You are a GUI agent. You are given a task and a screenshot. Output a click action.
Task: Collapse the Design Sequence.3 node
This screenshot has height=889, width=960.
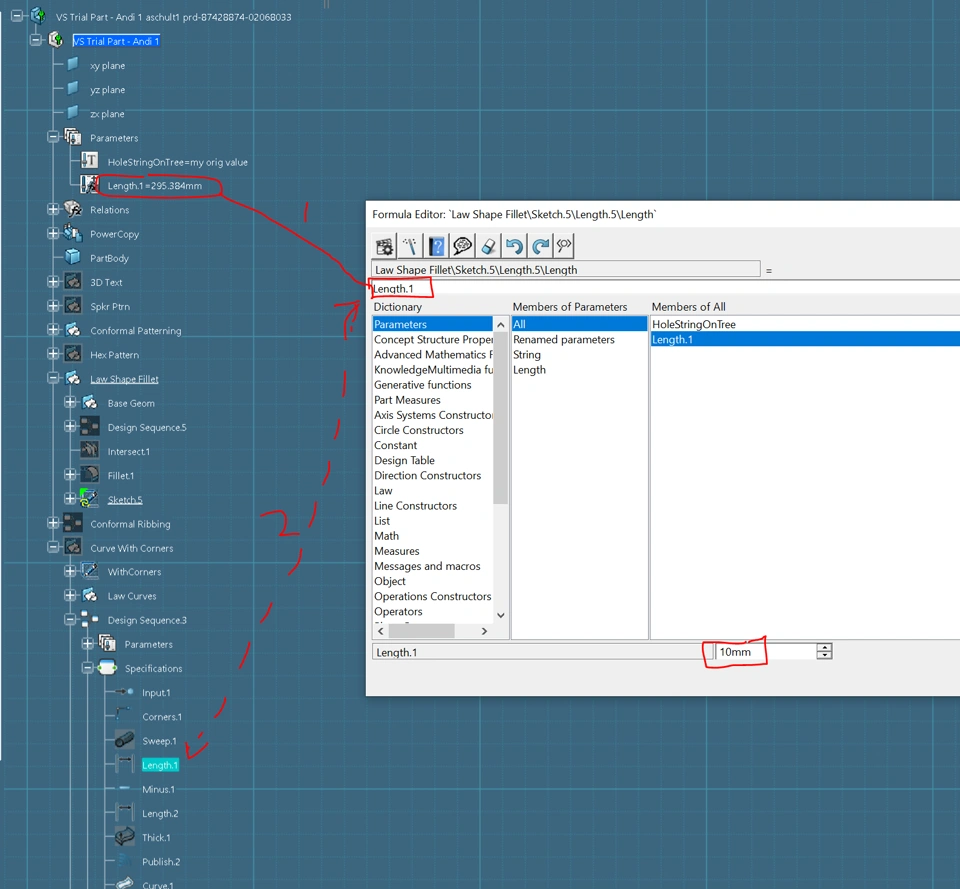click(x=70, y=620)
